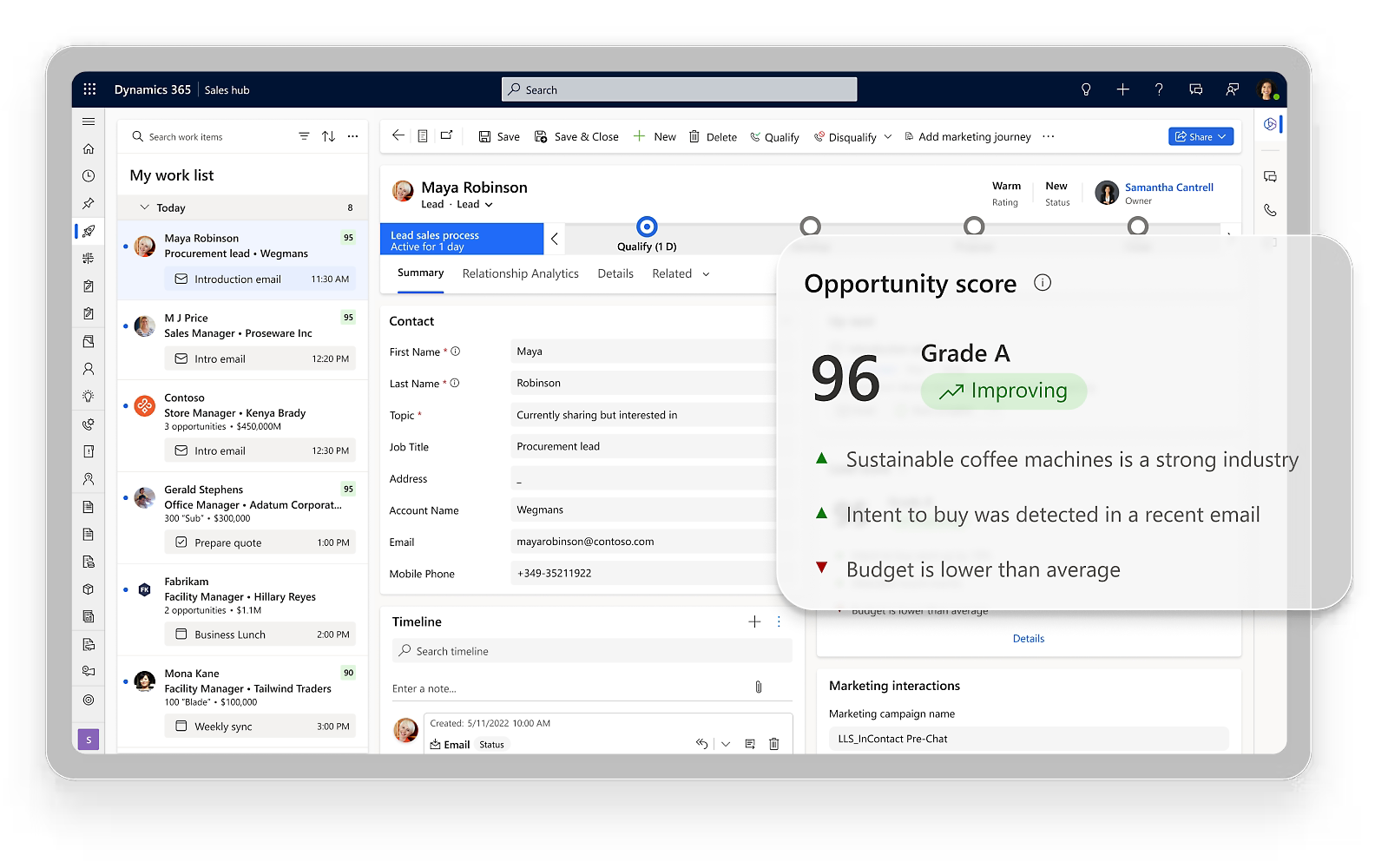Click the lightbulb assistant icon in header

coord(1085,89)
